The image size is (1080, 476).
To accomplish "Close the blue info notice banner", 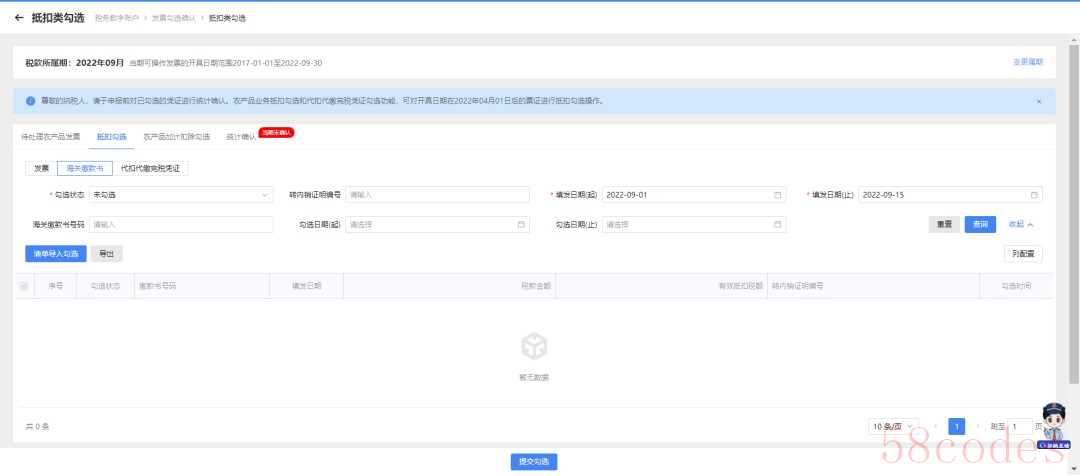I will point(1038,101).
